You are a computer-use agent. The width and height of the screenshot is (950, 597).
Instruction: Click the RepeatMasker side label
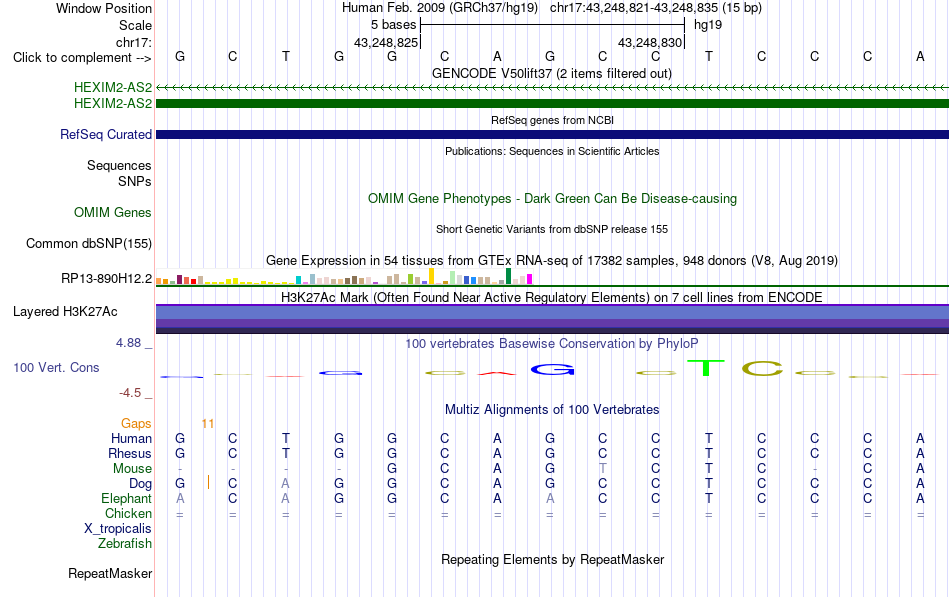pos(110,573)
